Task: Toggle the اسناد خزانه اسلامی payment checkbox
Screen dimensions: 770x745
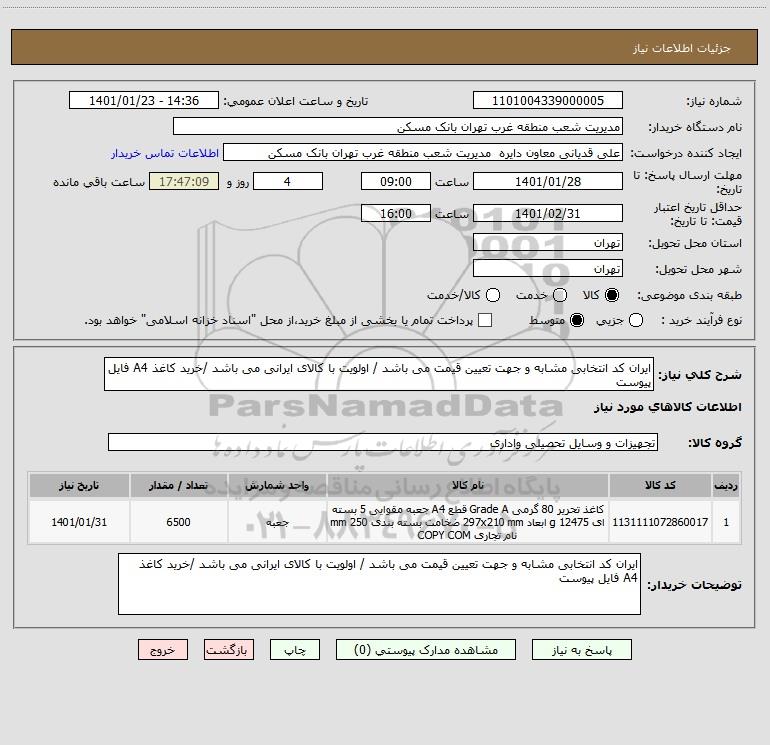Action: tap(485, 320)
